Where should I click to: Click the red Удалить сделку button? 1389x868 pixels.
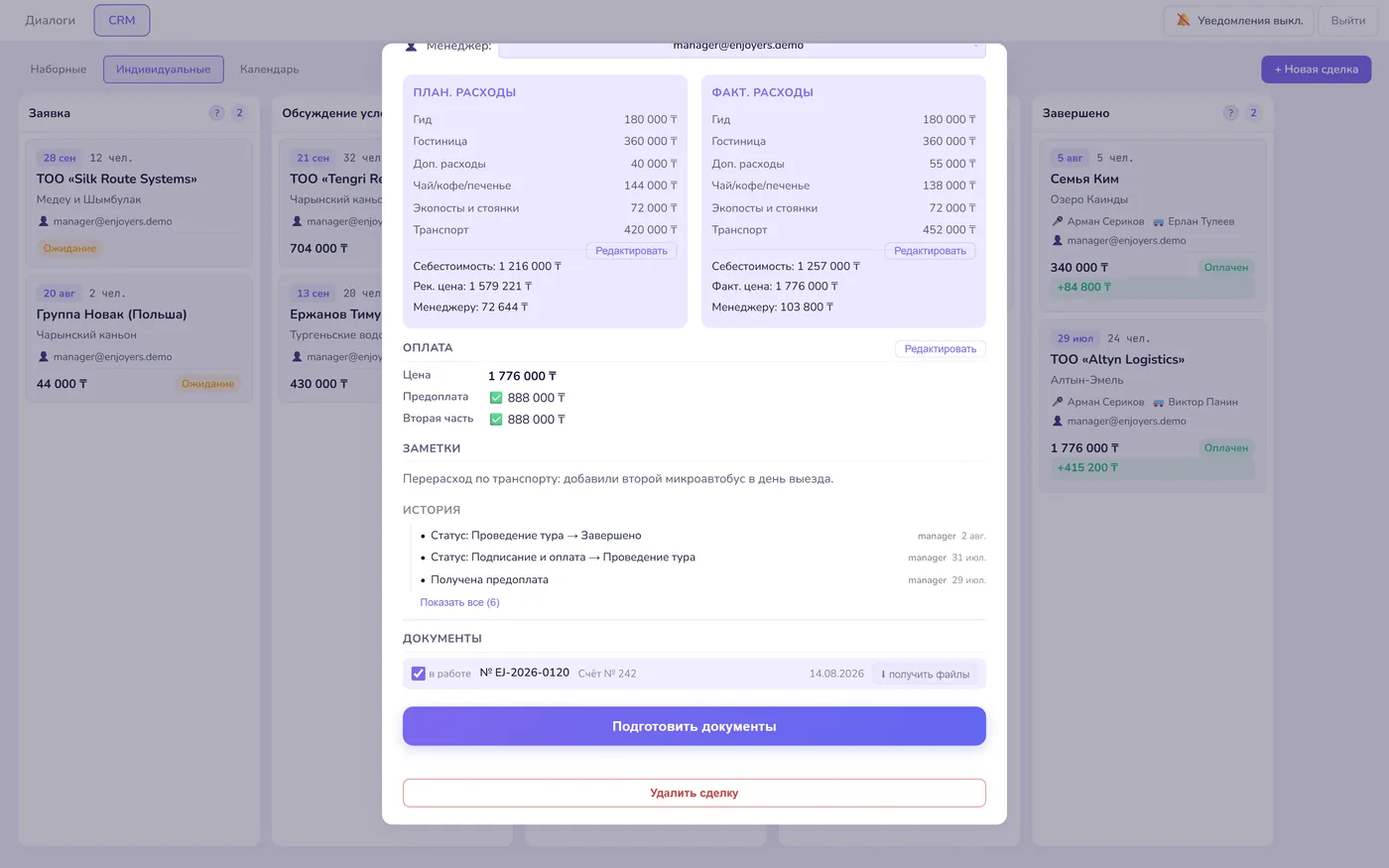tap(694, 793)
